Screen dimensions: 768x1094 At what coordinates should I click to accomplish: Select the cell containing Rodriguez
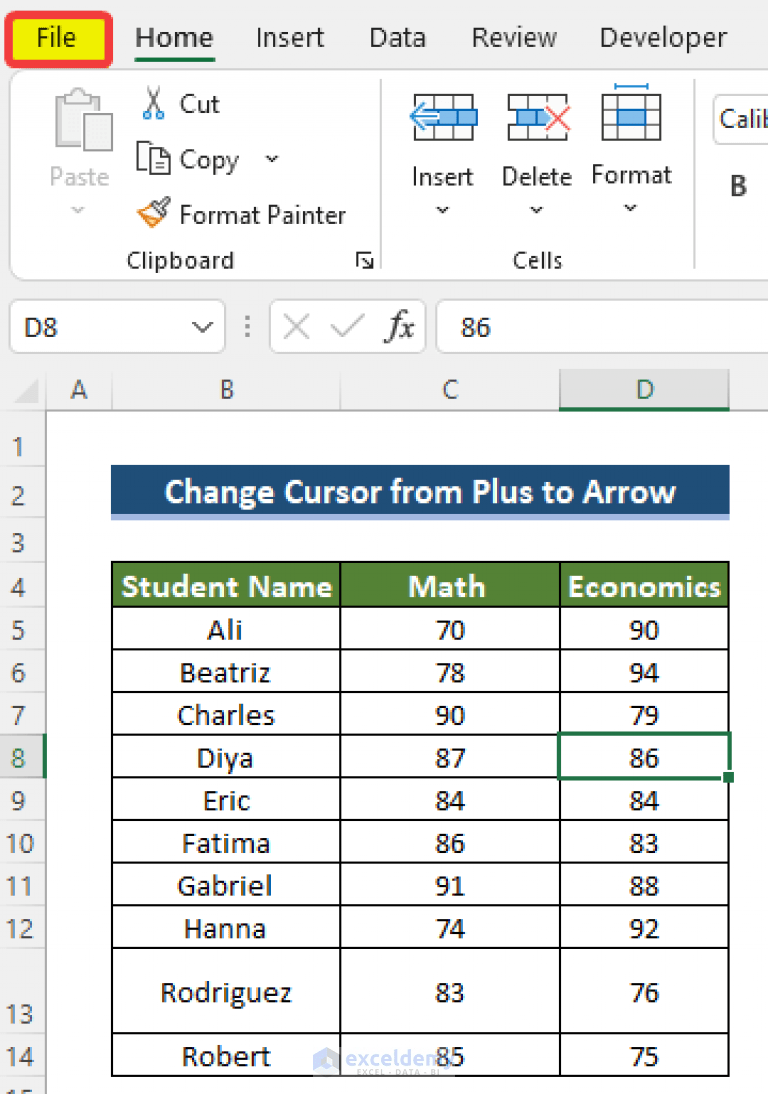226,992
